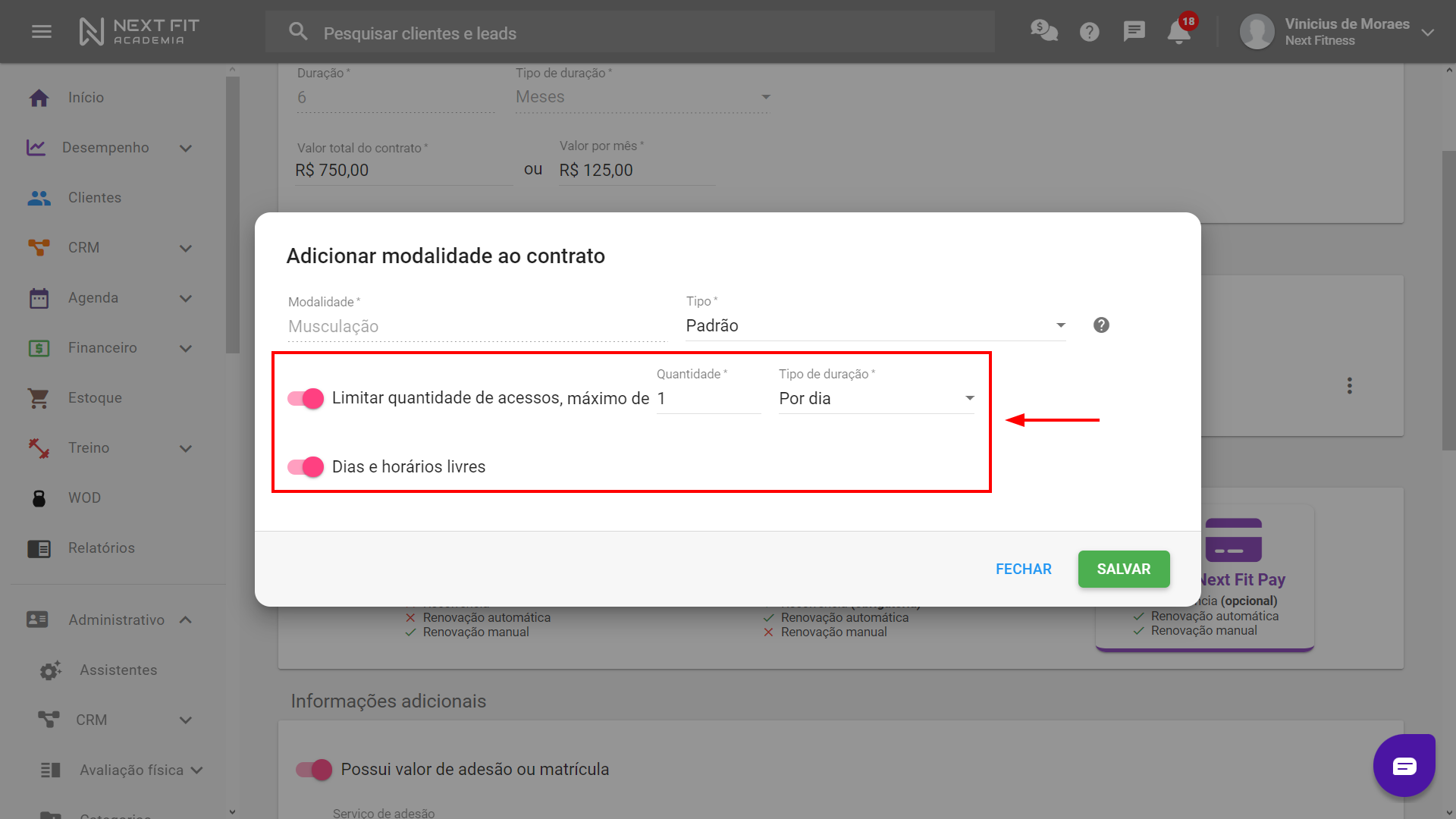Open the Relatórios menu item
Image resolution: width=1456 pixels, height=819 pixels.
(101, 548)
